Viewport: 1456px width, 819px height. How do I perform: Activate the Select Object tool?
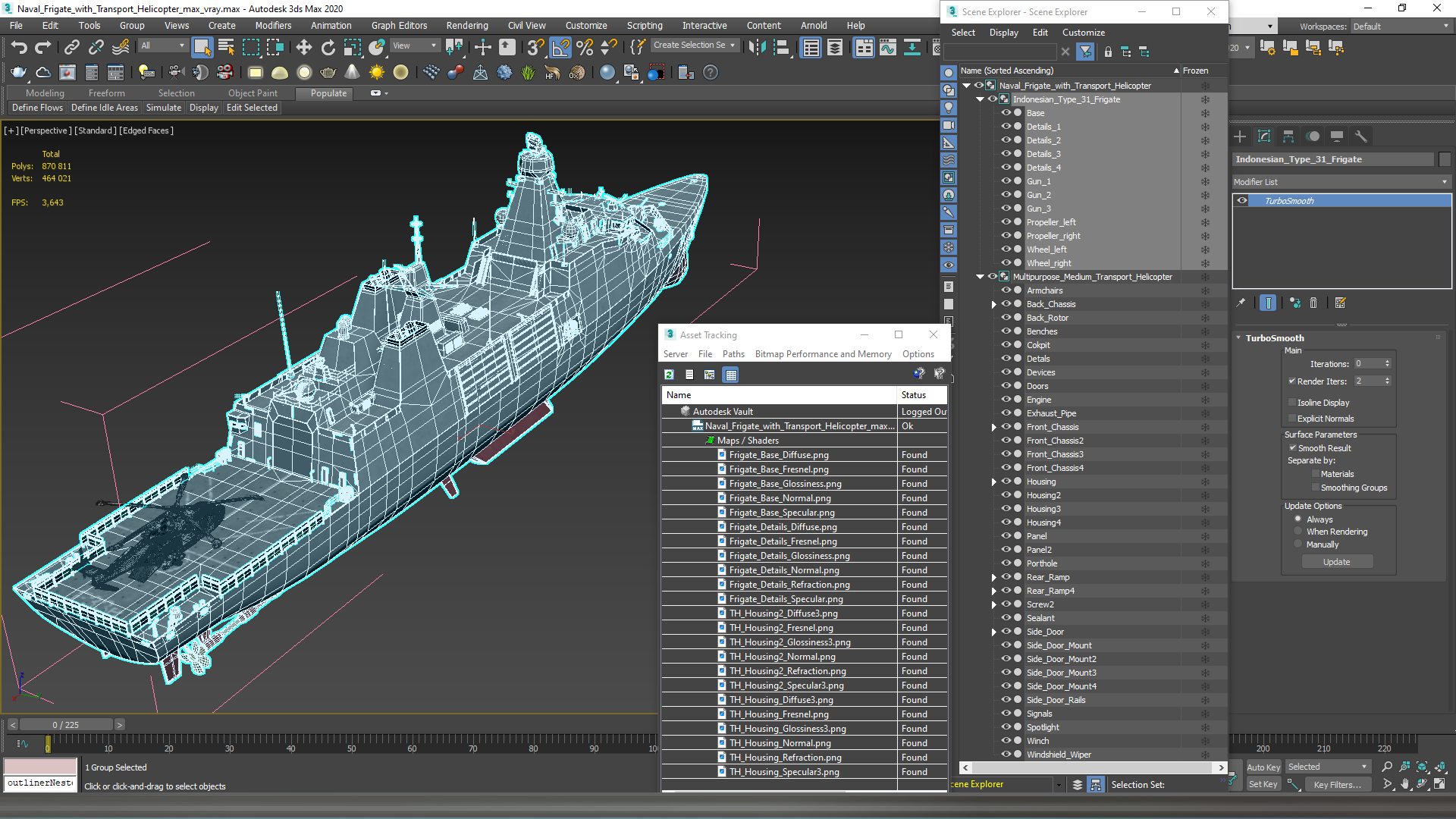[202, 48]
